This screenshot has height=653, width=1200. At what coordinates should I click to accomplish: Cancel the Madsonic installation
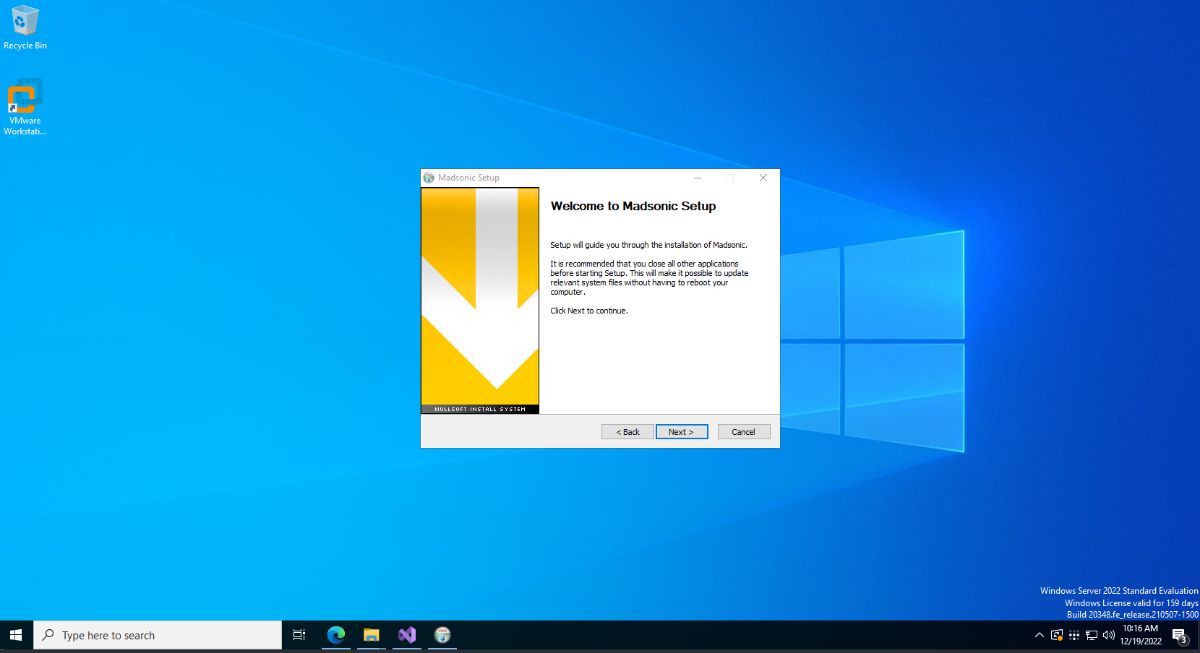pyautogui.click(x=743, y=431)
